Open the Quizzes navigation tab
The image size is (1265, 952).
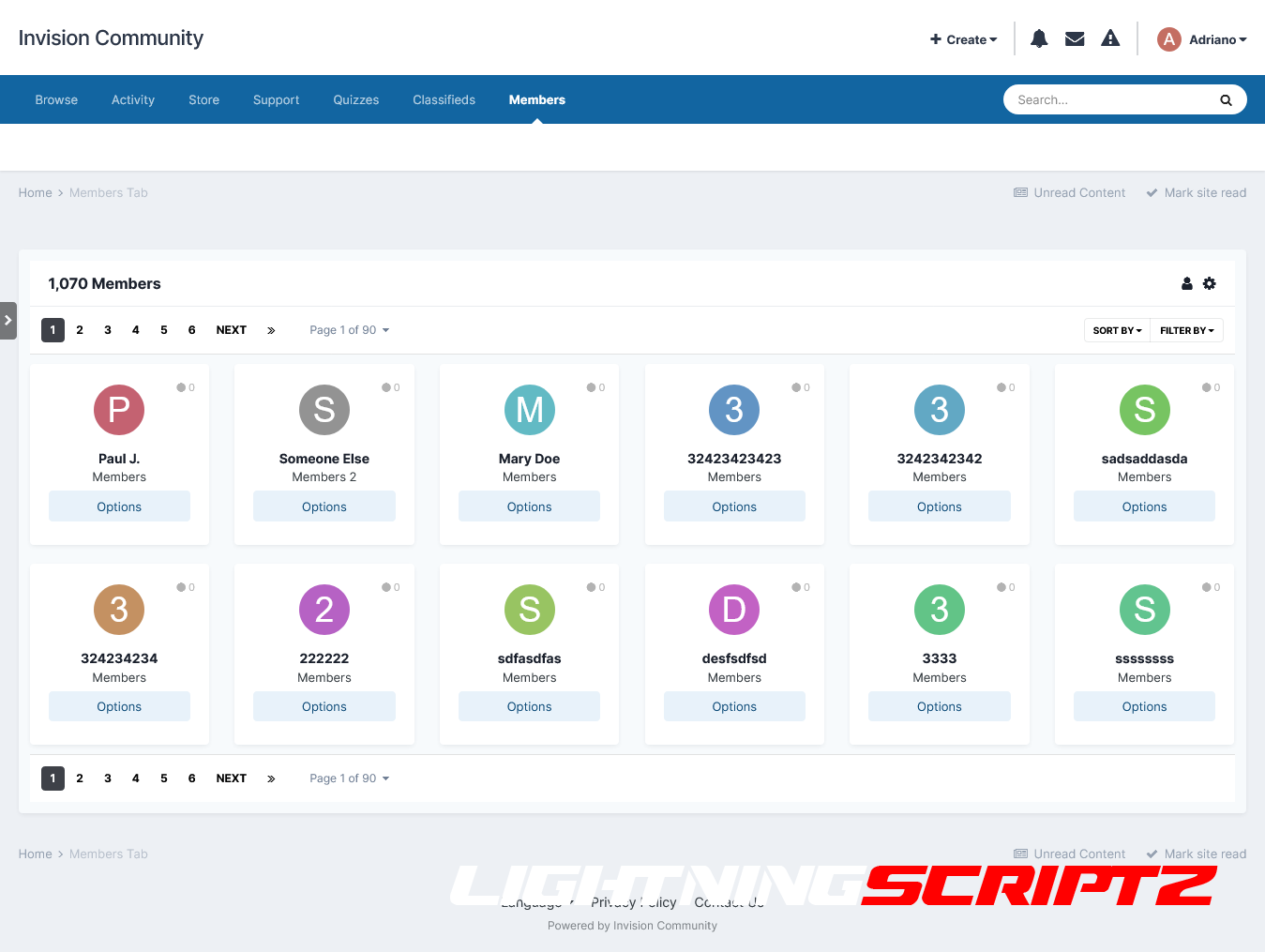[356, 99]
